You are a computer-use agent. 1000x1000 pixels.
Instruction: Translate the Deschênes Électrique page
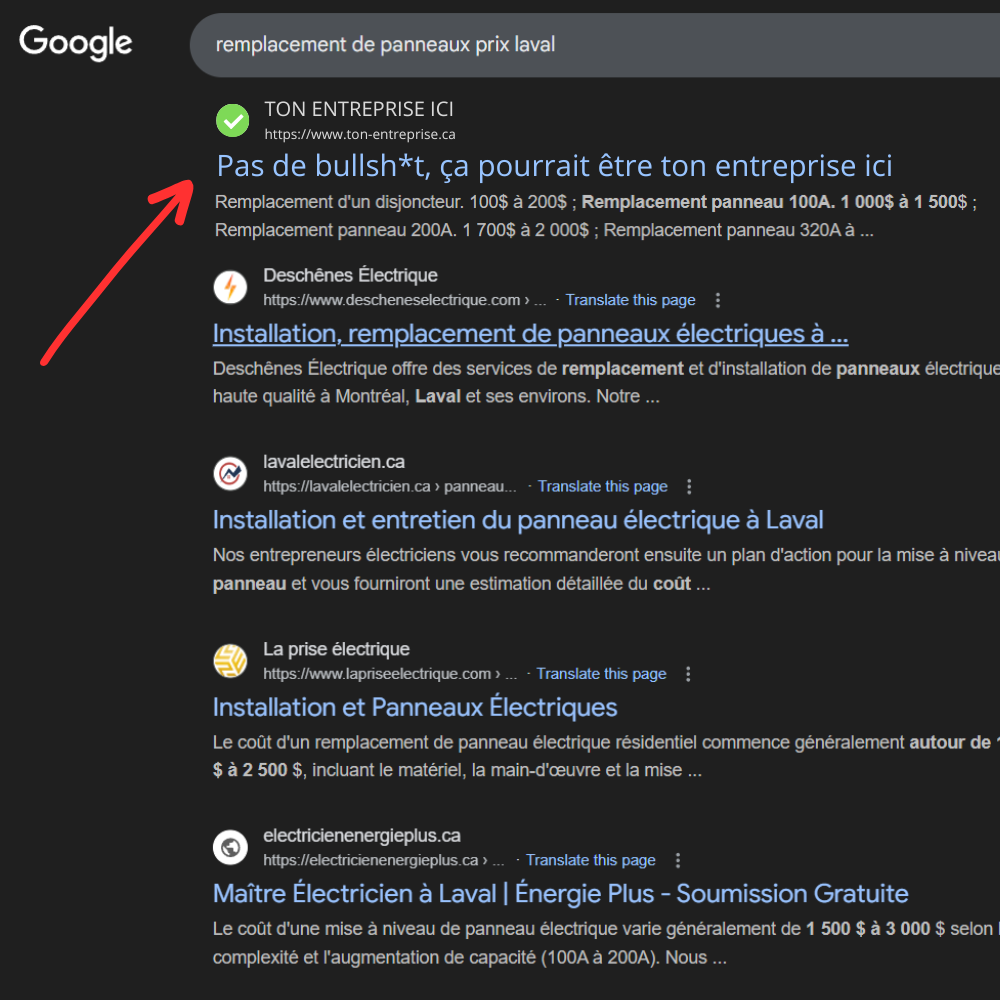[x=630, y=299]
